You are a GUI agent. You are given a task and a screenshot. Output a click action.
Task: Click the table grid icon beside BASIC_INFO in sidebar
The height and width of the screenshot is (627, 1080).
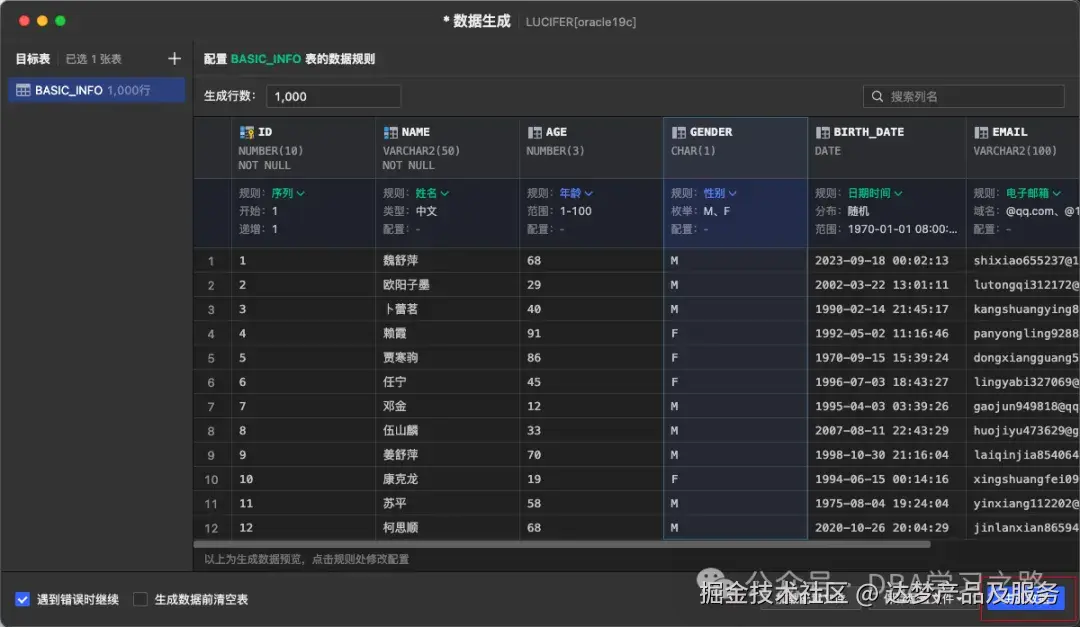[21, 90]
